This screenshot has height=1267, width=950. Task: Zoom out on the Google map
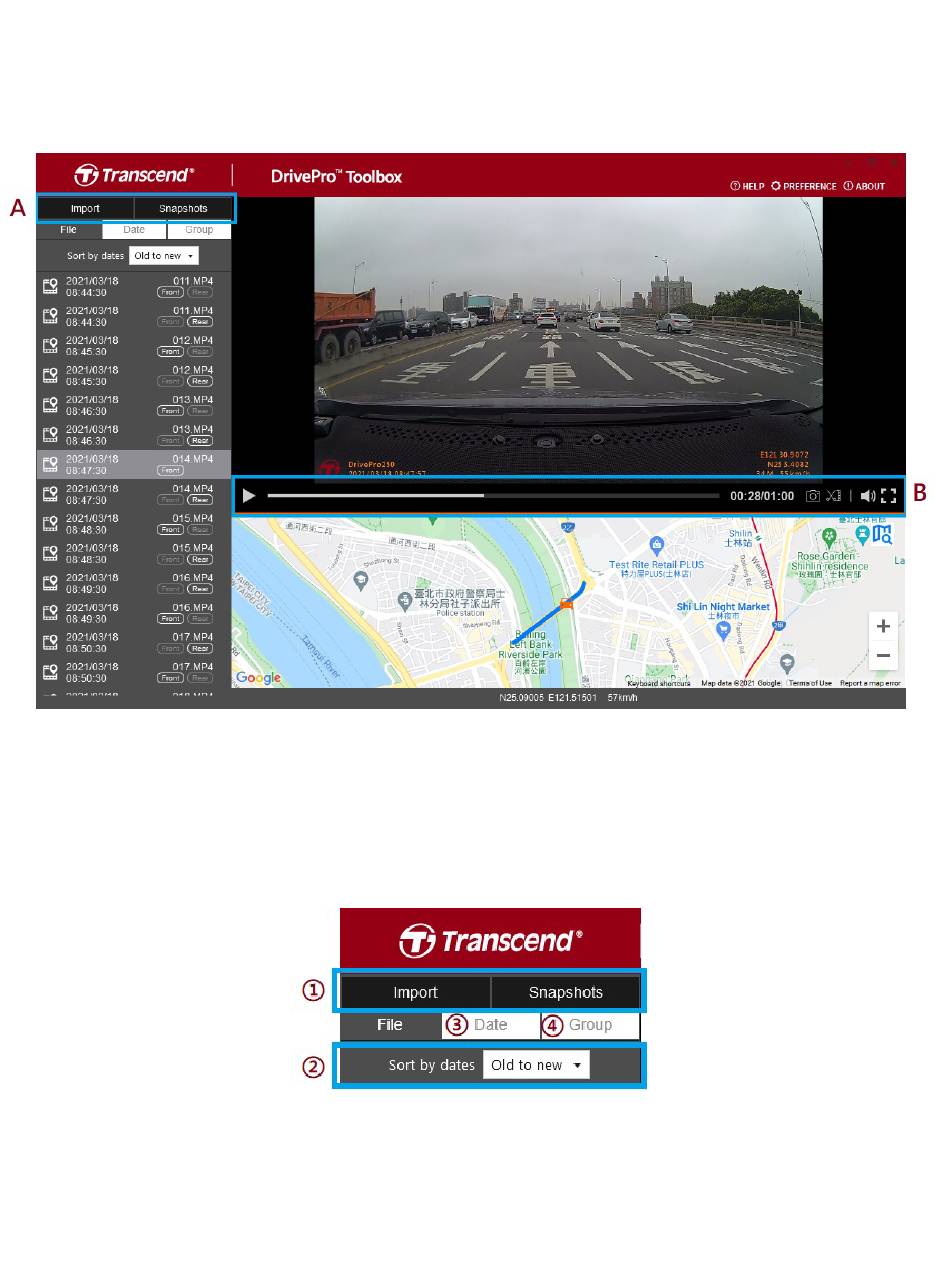click(x=883, y=656)
